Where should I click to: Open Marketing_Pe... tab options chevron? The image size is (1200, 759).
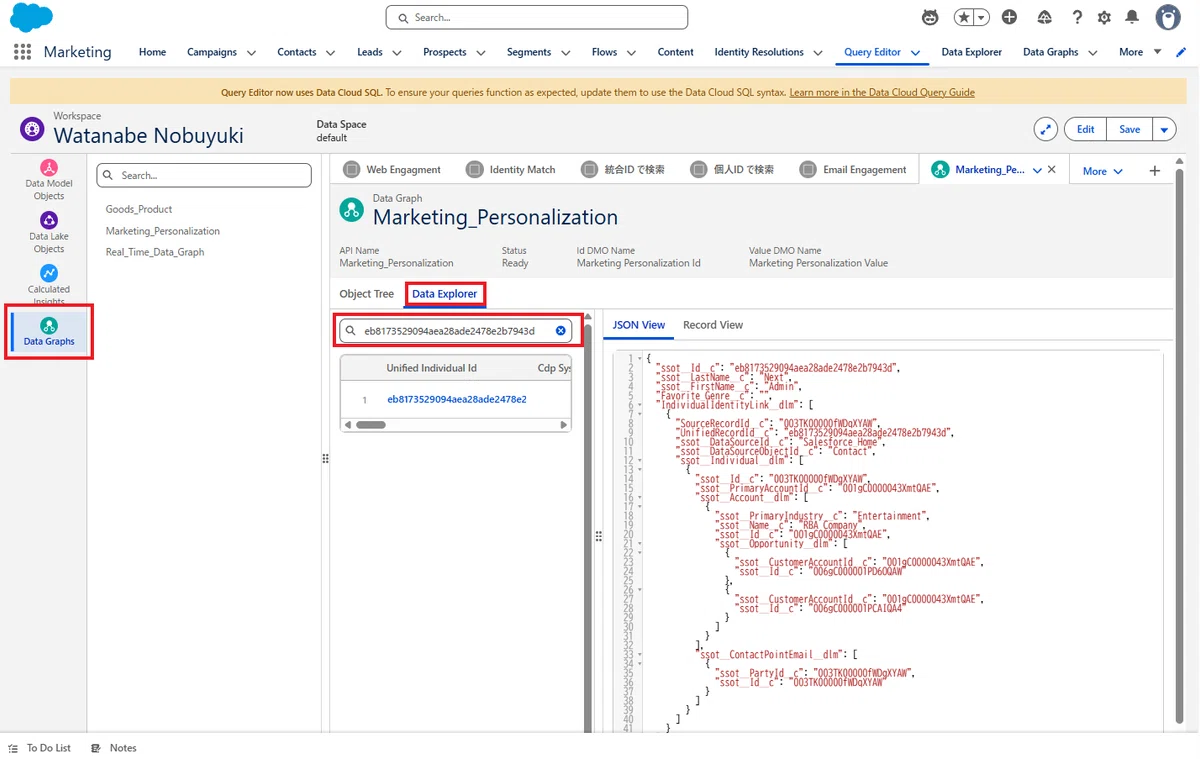1037,171
